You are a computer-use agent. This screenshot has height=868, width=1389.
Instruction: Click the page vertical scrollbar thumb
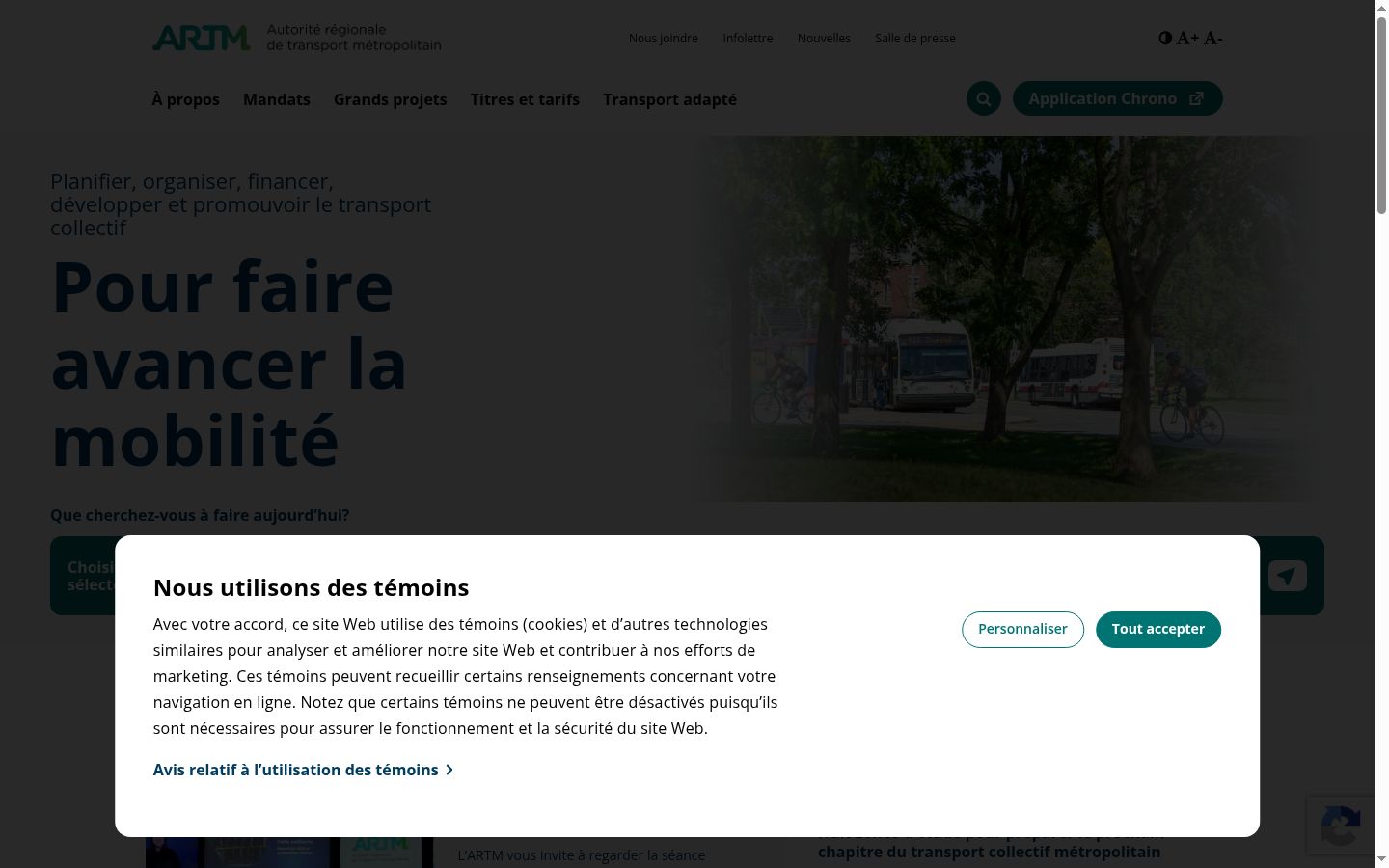[1381, 116]
